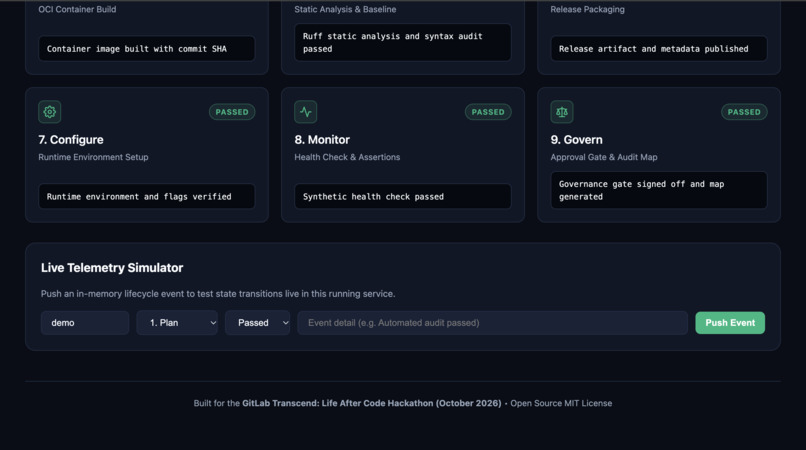Viewport: 806px width, 450px height.
Task: Click the Push Event button
Action: point(730,323)
